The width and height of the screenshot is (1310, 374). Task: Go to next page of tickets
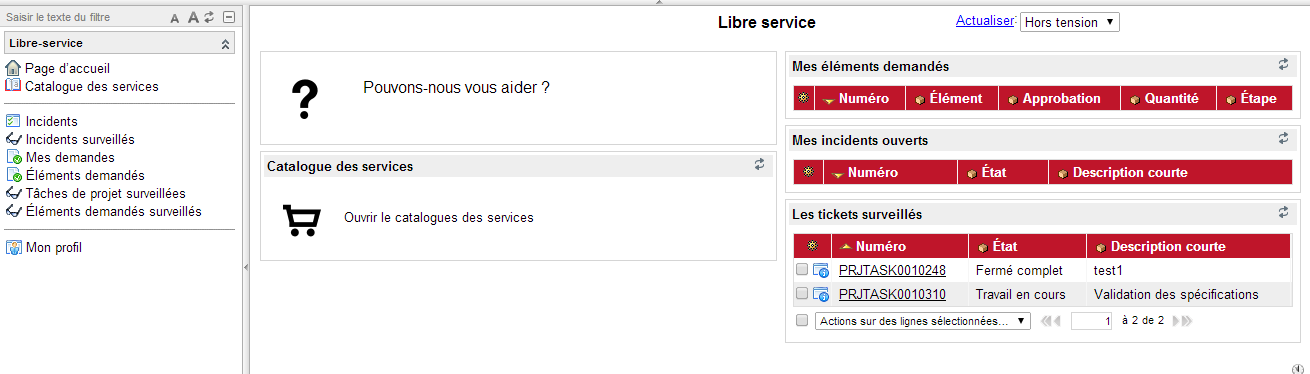(x=1177, y=321)
